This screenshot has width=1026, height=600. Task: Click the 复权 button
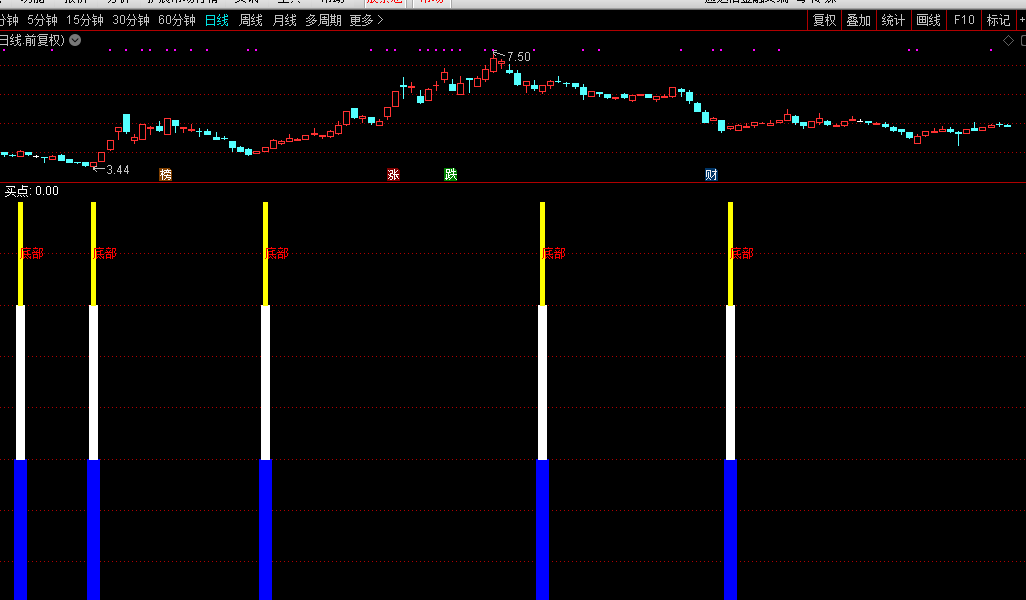824,20
